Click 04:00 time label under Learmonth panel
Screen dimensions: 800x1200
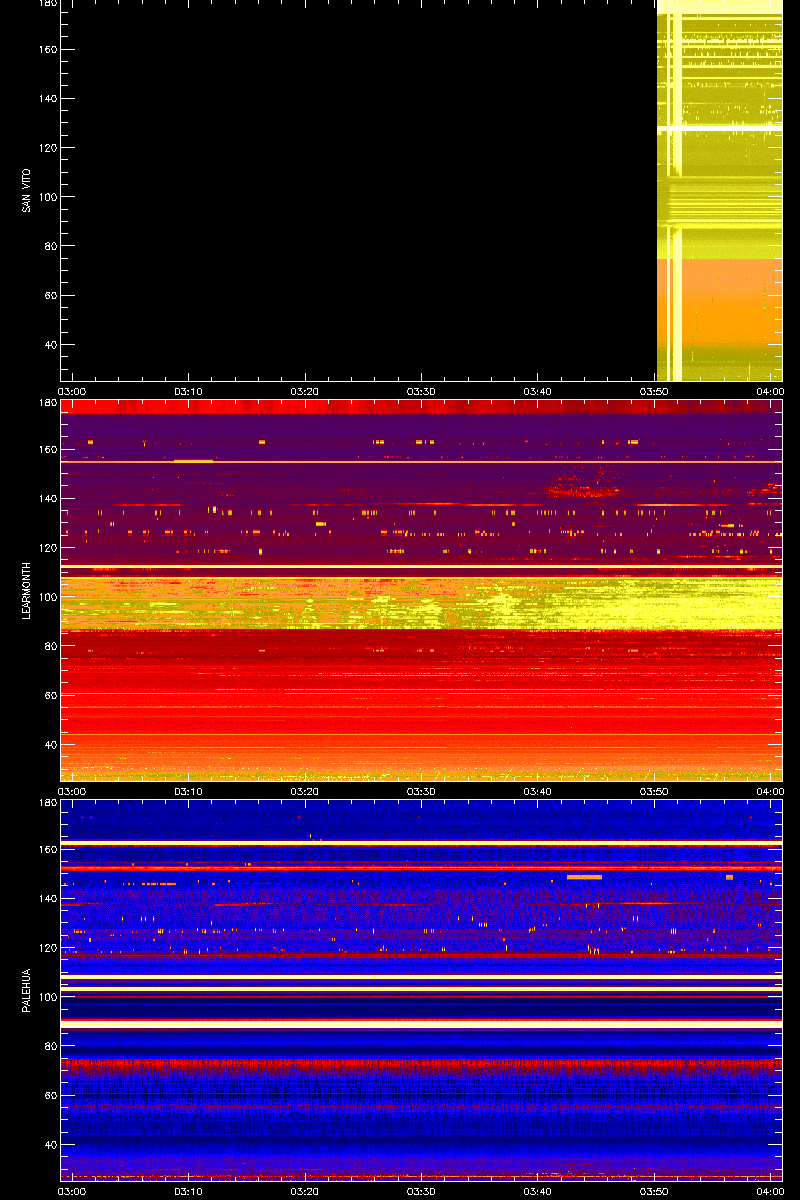770,792
